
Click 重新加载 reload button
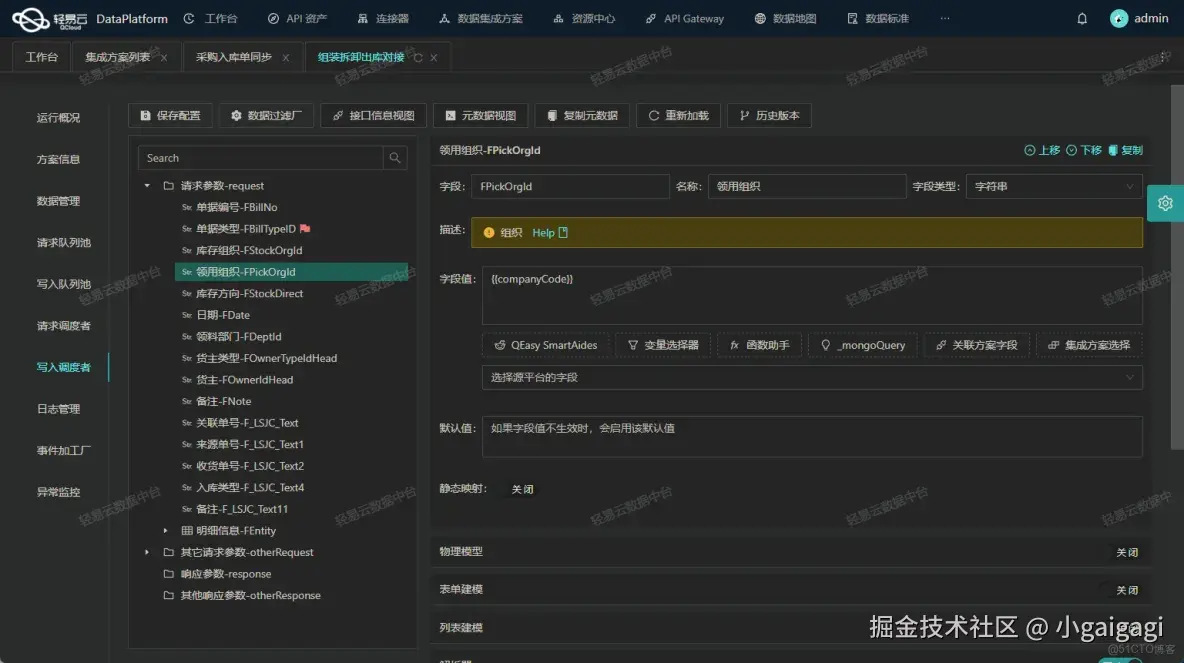tap(678, 116)
